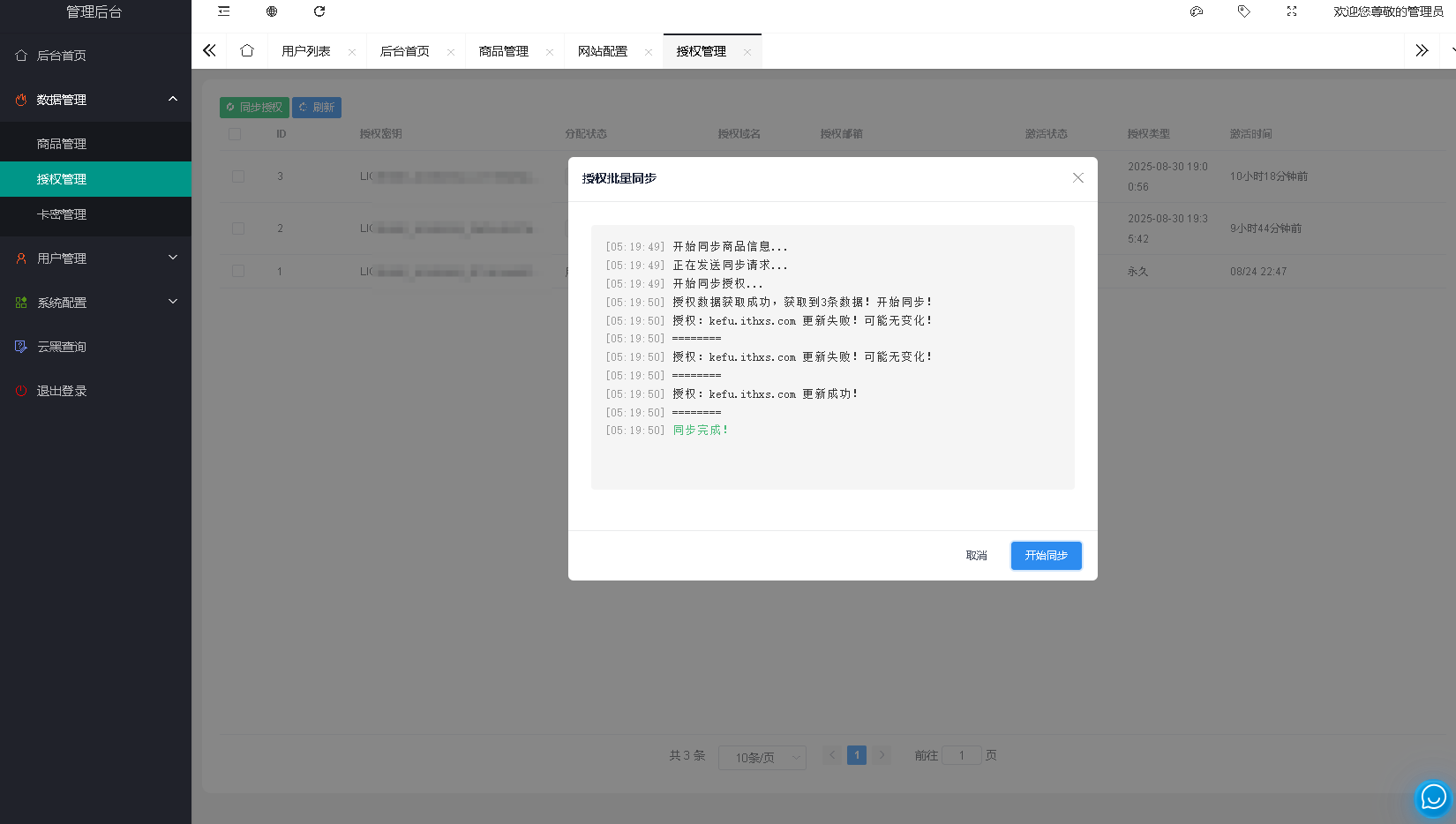Open the theme palette icon
This screenshot has width=1456, height=824.
1196,11
